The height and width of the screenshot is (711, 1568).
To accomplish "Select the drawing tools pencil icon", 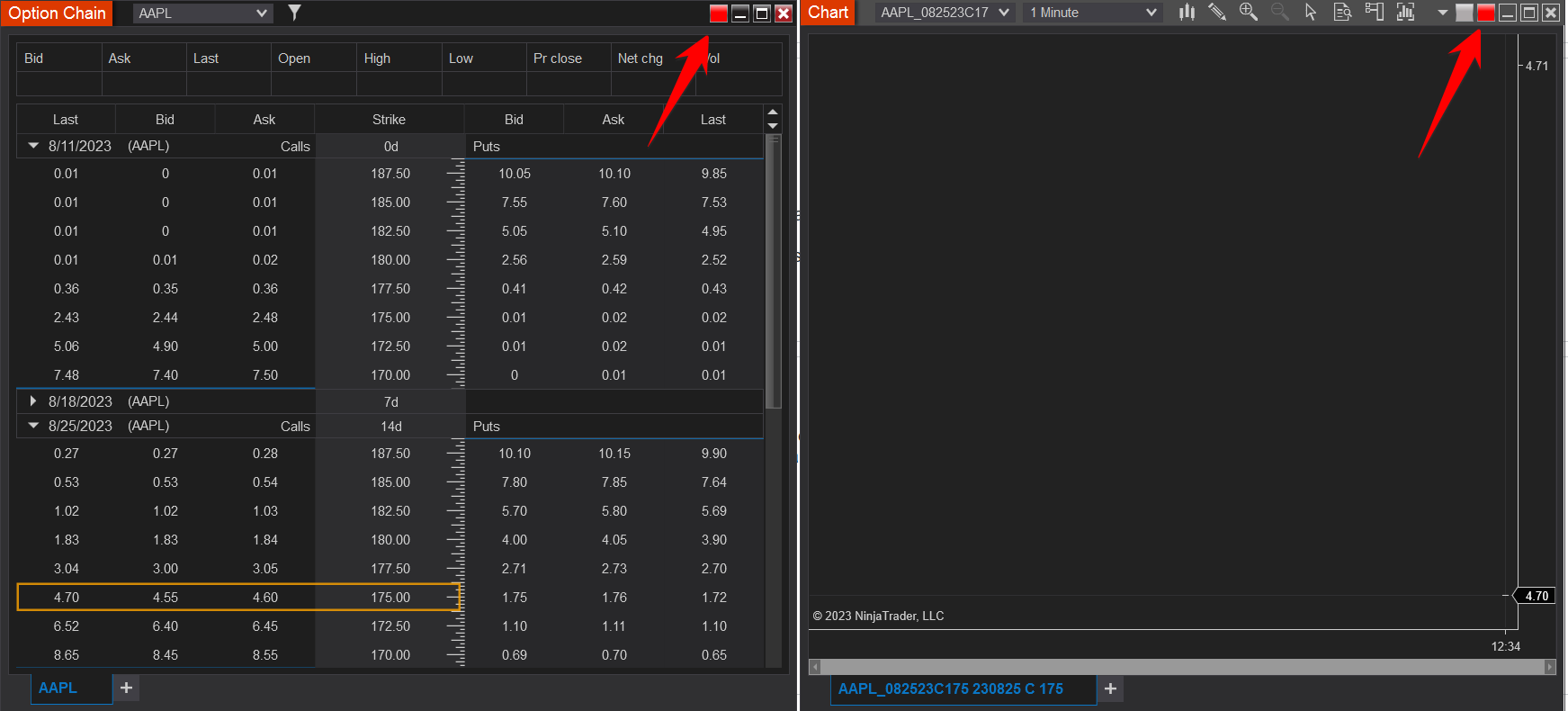I will coord(1217,13).
